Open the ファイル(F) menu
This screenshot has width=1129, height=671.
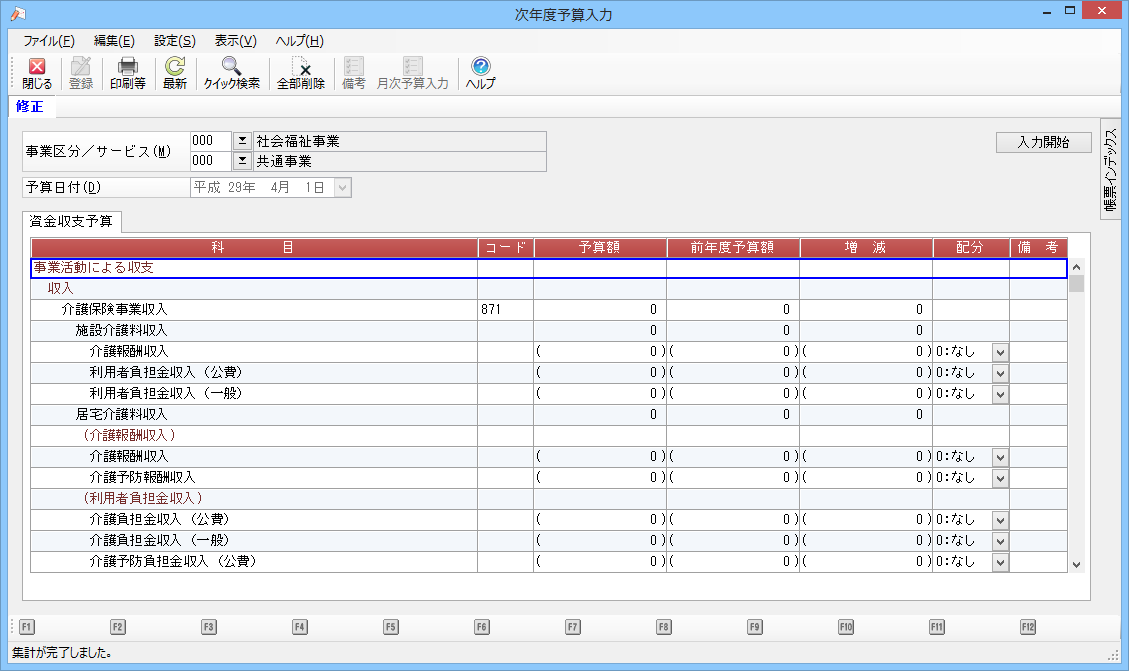click(x=48, y=41)
